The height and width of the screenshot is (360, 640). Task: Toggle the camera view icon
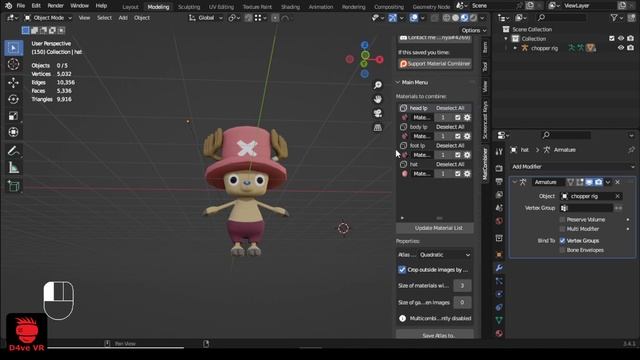tap(378, 113)
